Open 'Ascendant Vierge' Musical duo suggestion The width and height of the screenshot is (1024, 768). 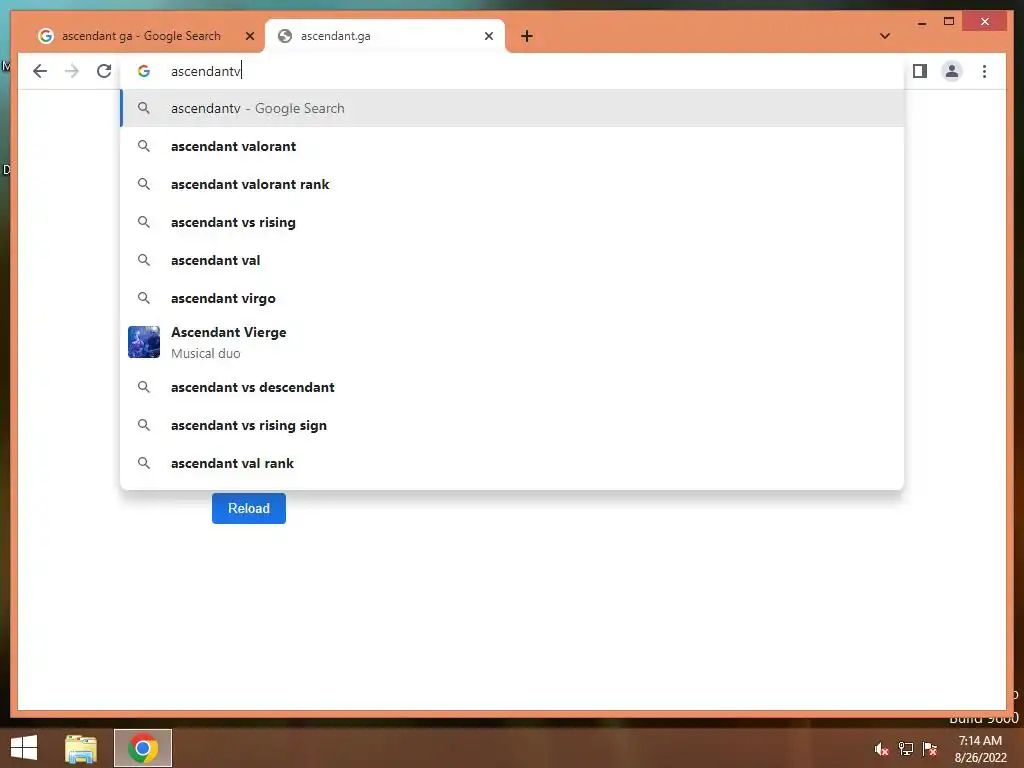pos(513,342)
